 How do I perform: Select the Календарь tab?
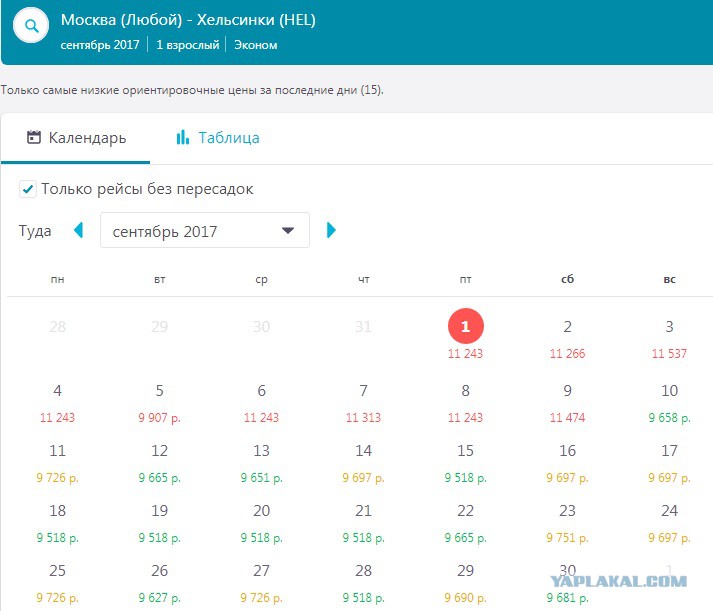[76, 138]
